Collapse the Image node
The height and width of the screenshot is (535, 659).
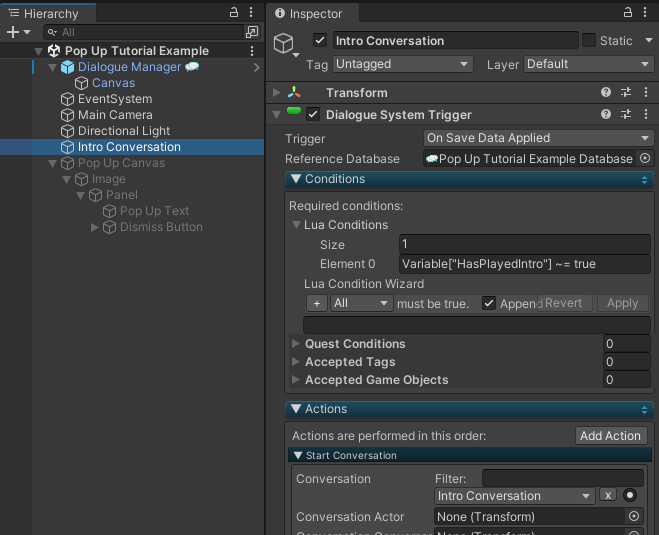(66, 179)
